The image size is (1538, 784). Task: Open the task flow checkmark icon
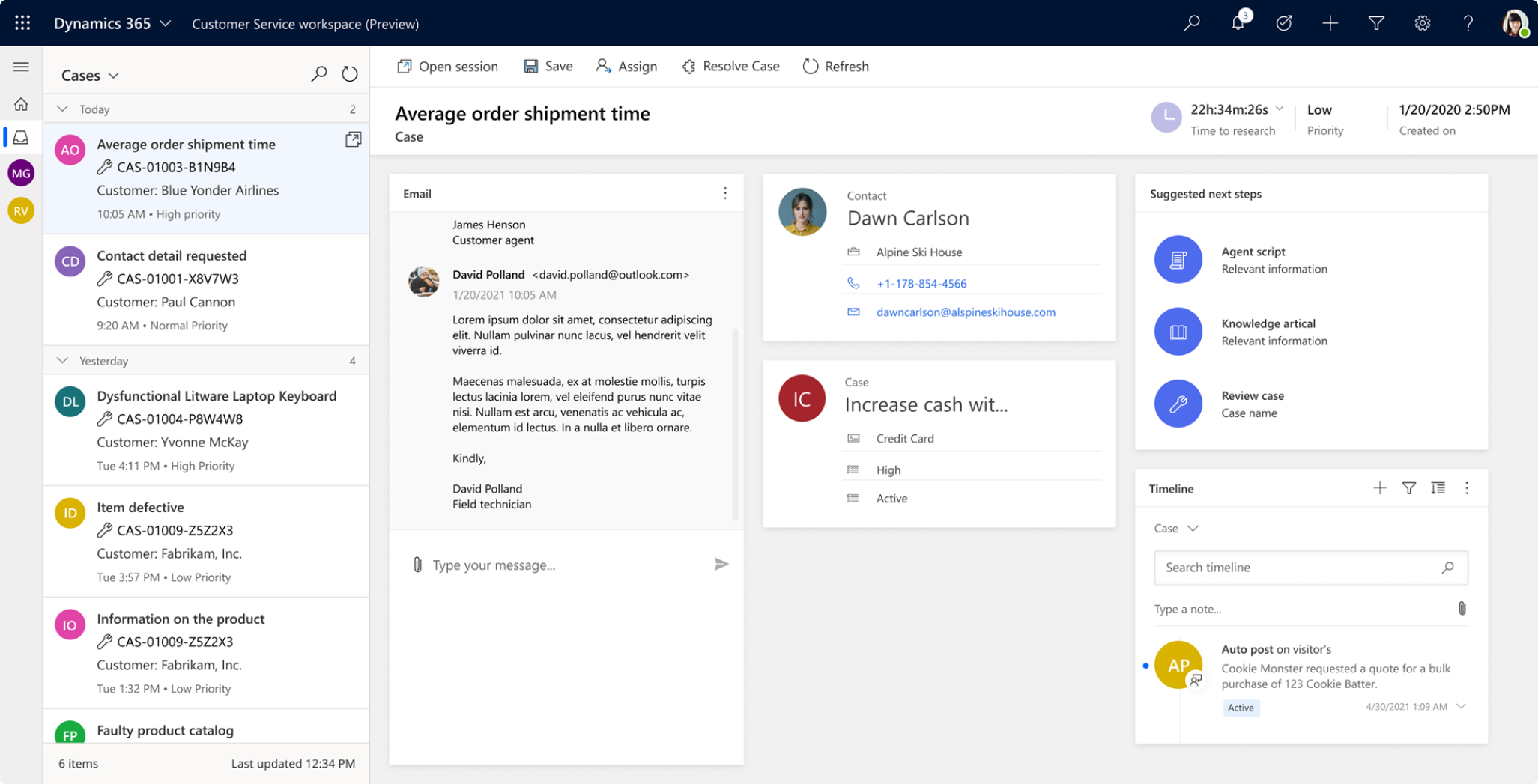coord(1284,23)
